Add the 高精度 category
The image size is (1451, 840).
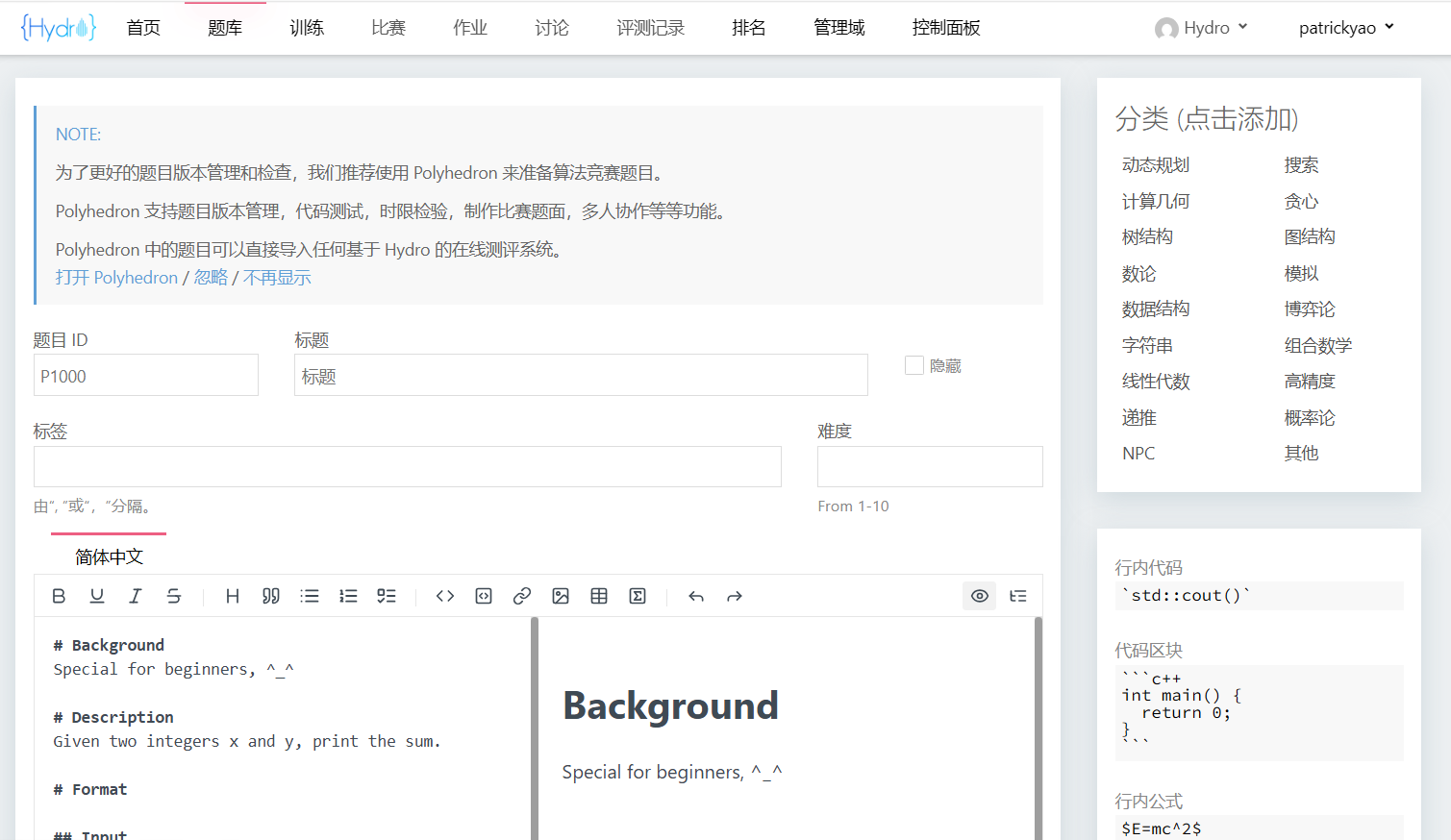point(1310,382)
